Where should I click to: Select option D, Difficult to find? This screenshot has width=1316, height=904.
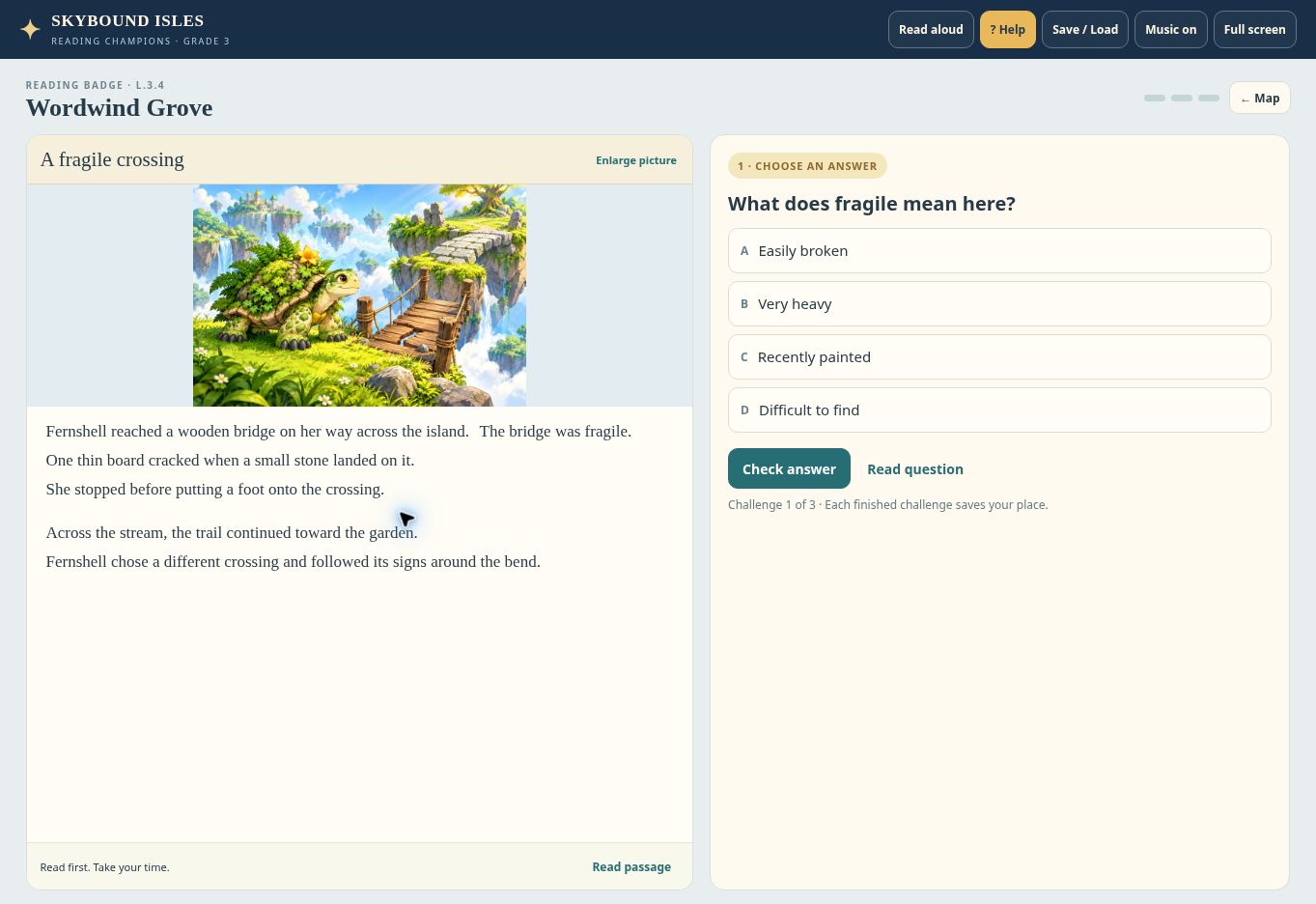999,410
